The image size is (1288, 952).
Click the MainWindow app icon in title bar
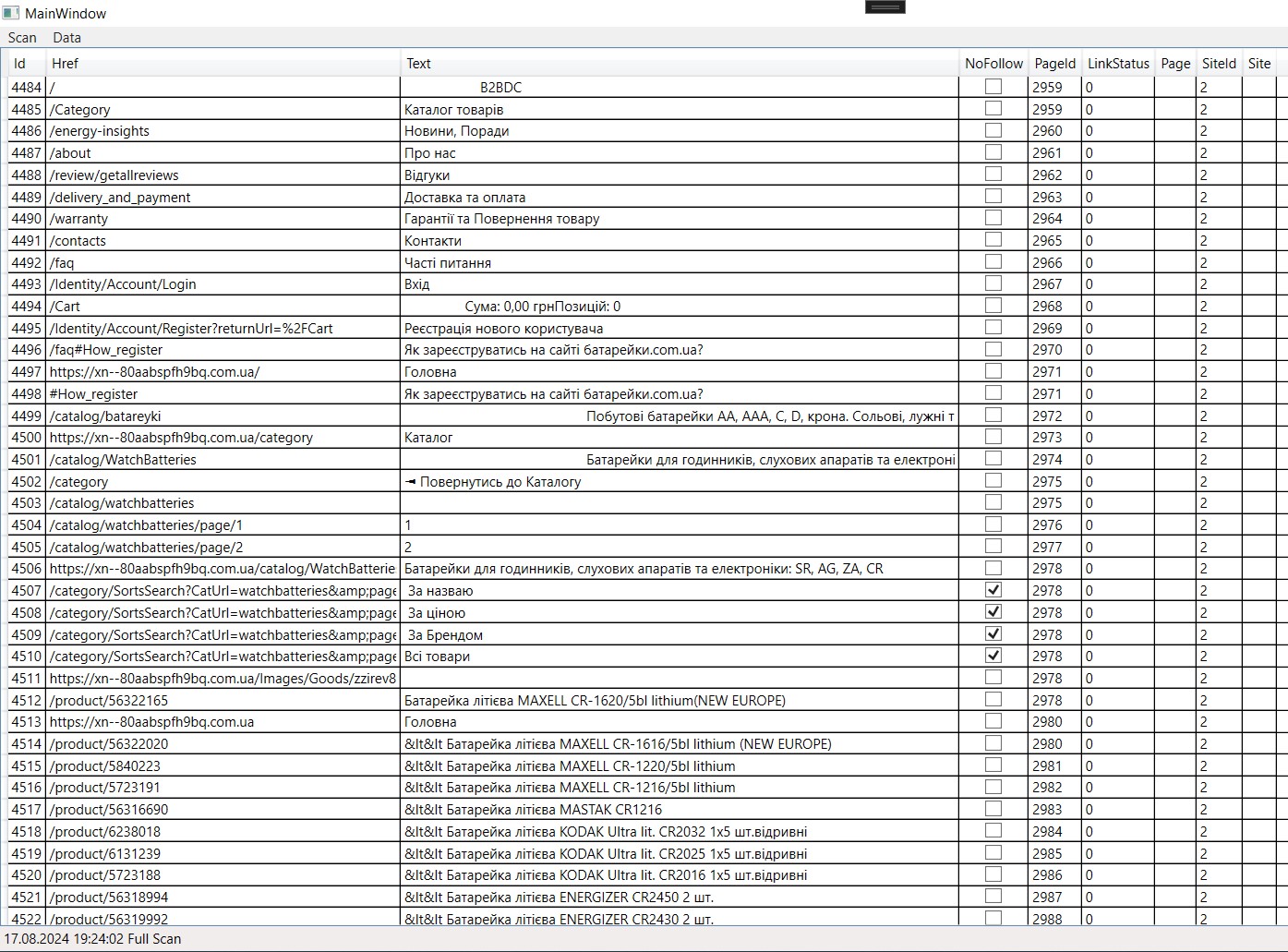coord(11,13)
